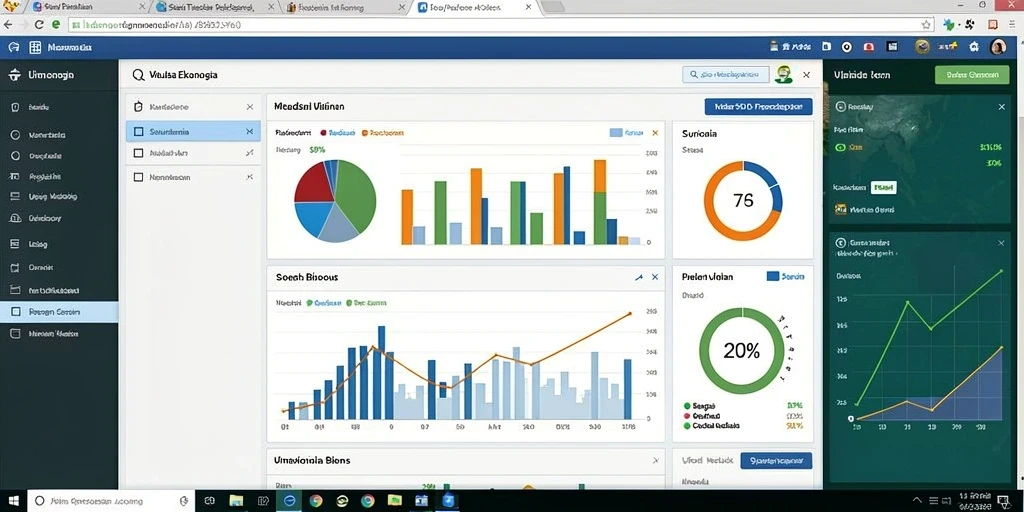
Task: Open the settings gear in blue header
Action: (x=974, y=47)
